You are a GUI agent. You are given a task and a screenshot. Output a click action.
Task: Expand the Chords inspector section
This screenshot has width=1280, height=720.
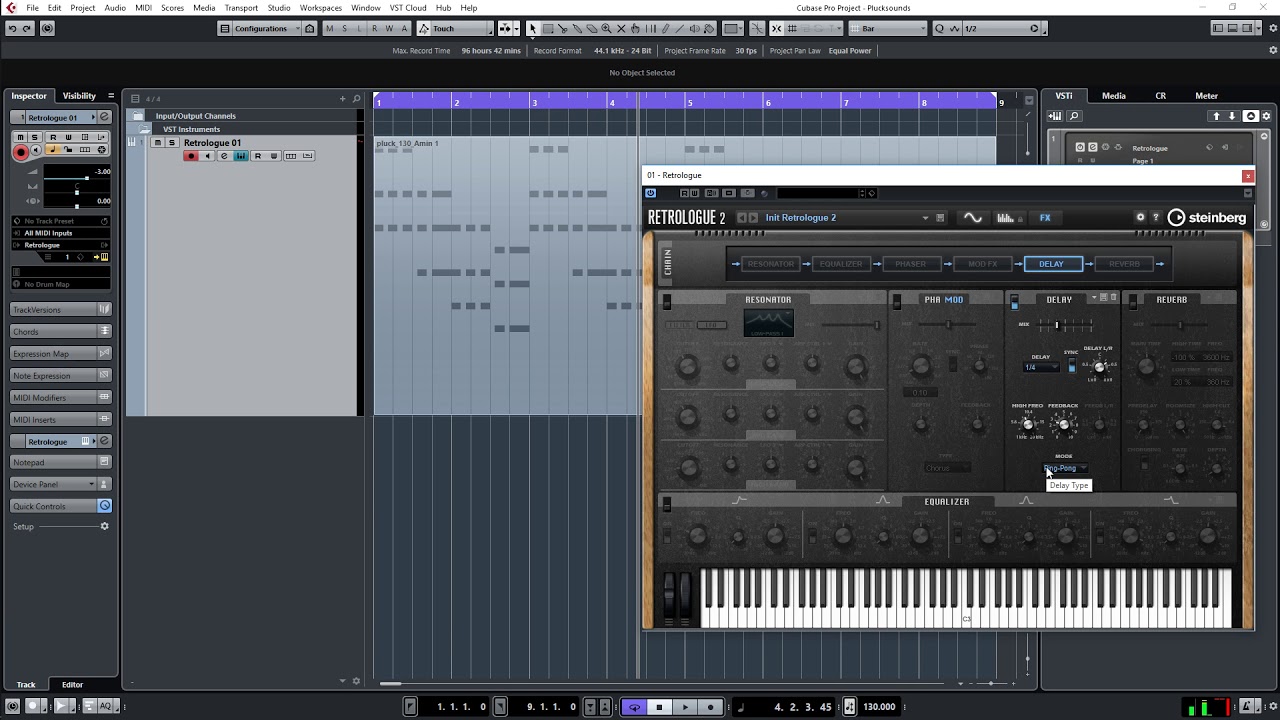pyautogui.click(x=60, y=332)
